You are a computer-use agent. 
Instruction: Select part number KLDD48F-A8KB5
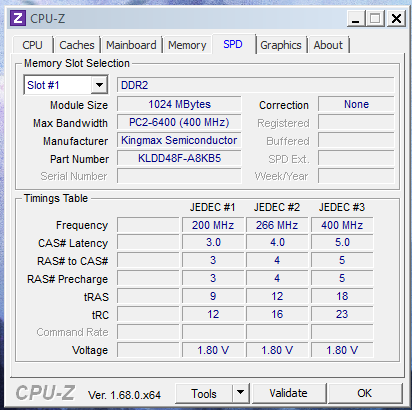pyautogui.click(x=179, y=158)
